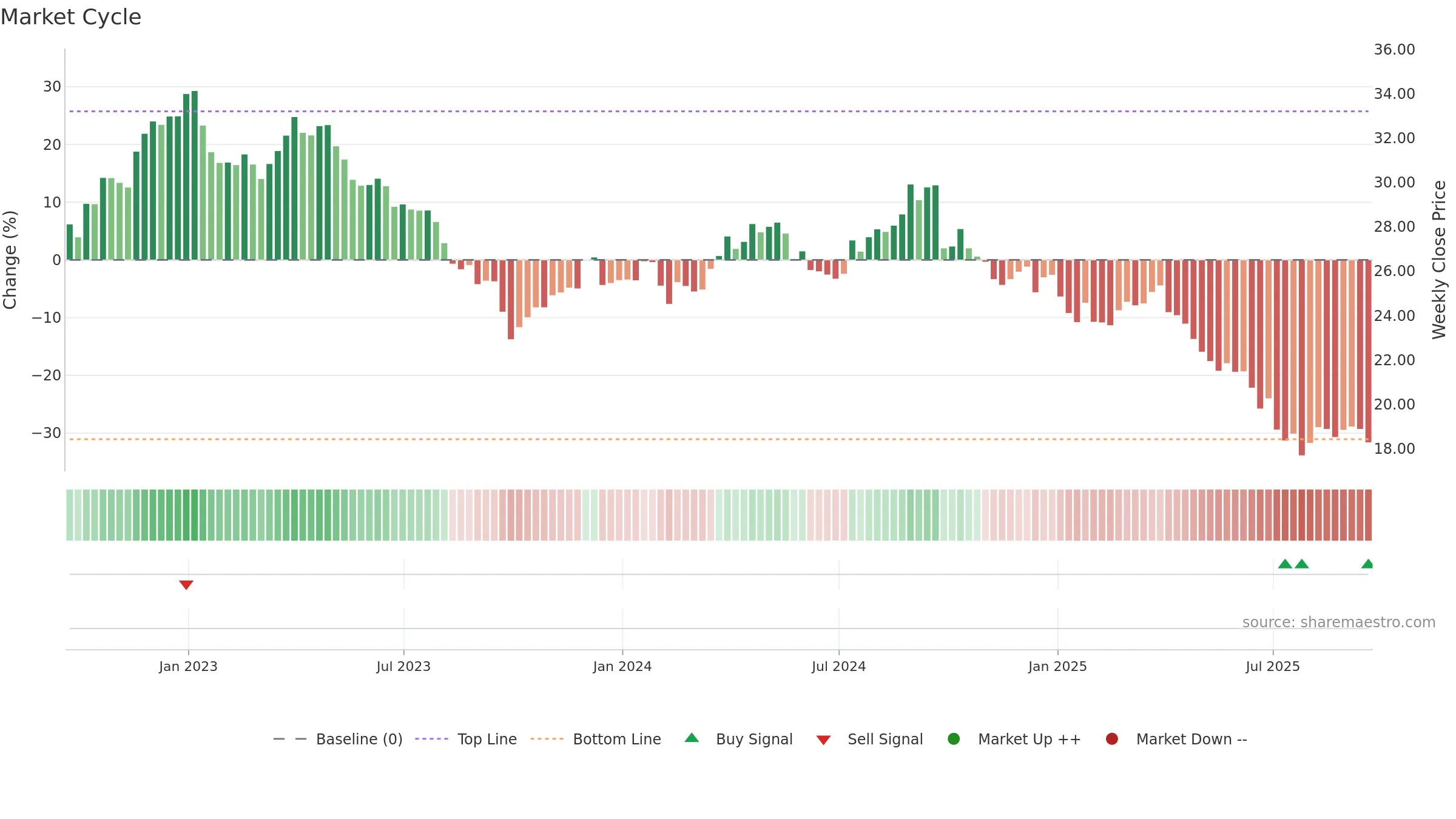Click the Sell Signal legend triangle icon
Image resolution: width=1456 pixels, height=819 pixels.
[823, 740]
